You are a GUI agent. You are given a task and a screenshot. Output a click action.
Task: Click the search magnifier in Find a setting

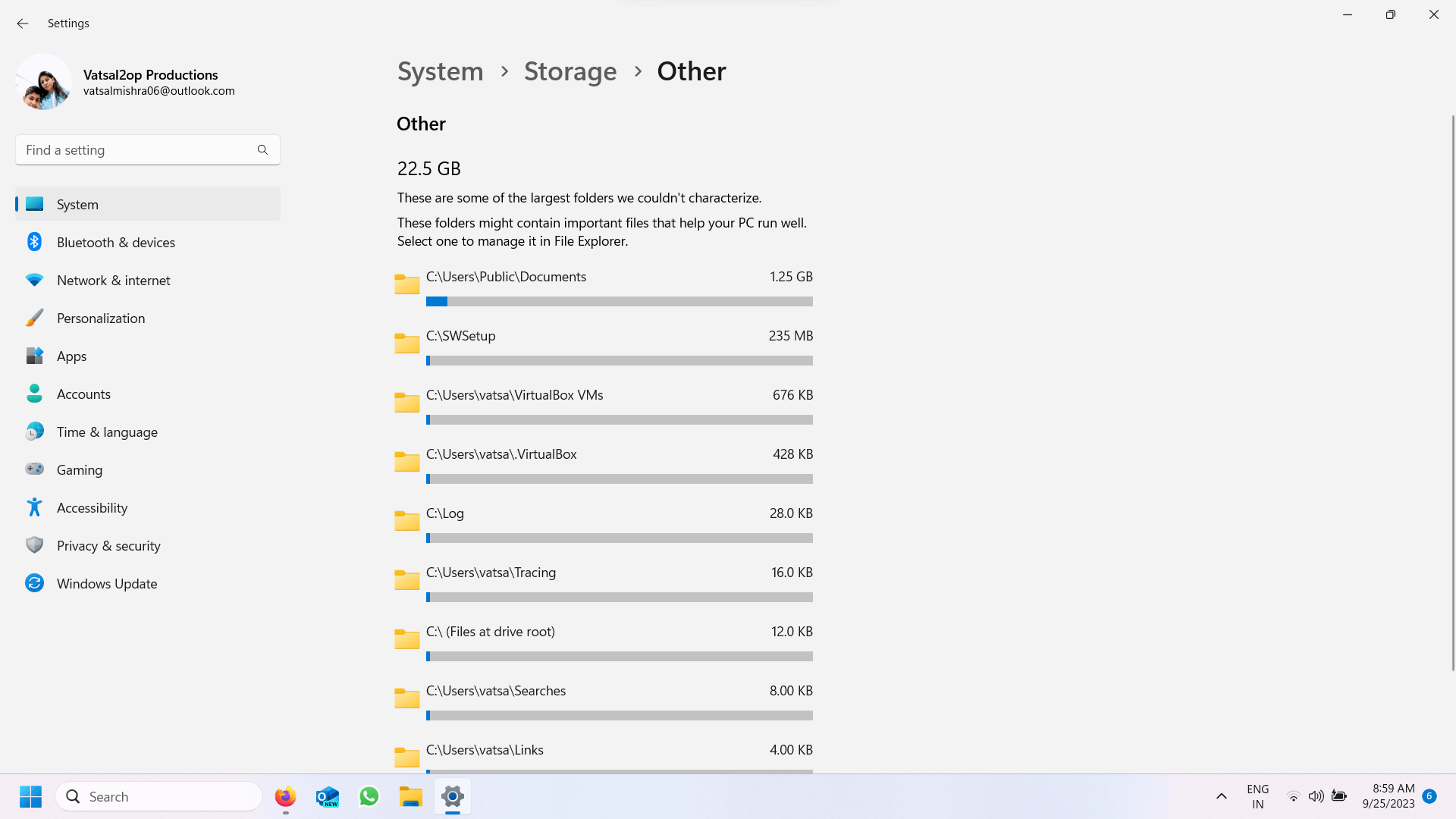click(x=262, y=150)
